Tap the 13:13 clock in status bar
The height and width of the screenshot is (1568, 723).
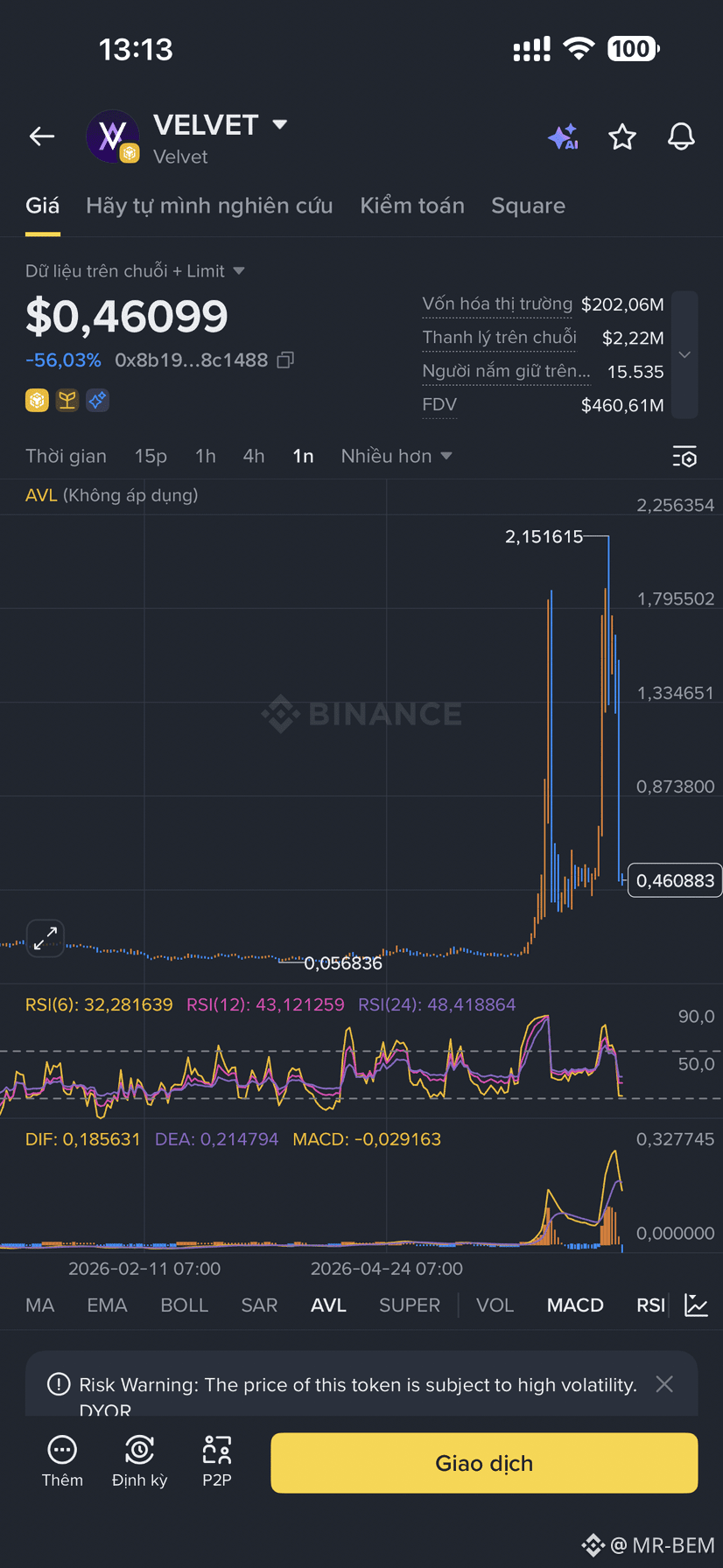136,49
